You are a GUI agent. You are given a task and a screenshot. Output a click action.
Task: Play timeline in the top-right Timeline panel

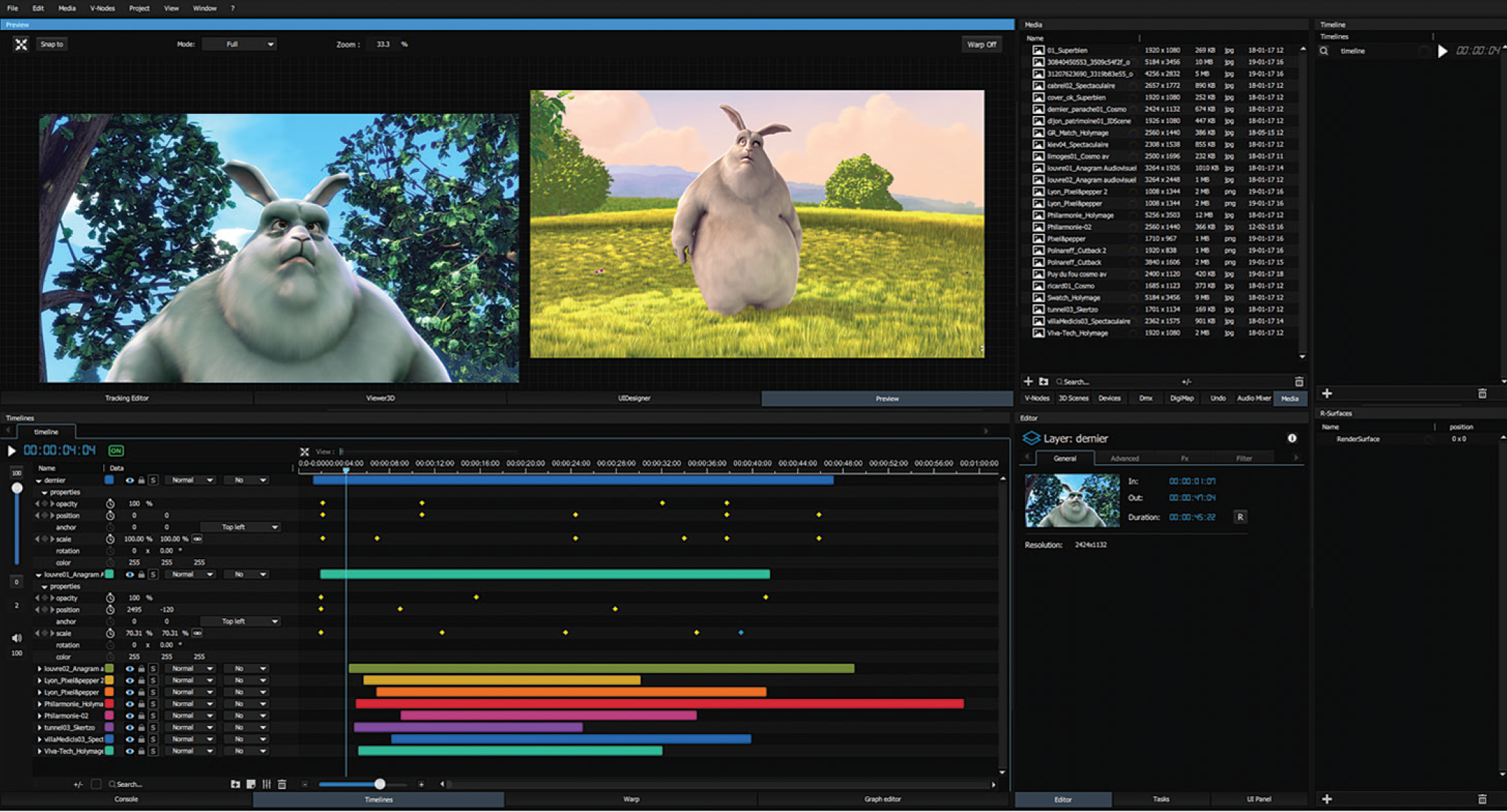(1443, 51)
